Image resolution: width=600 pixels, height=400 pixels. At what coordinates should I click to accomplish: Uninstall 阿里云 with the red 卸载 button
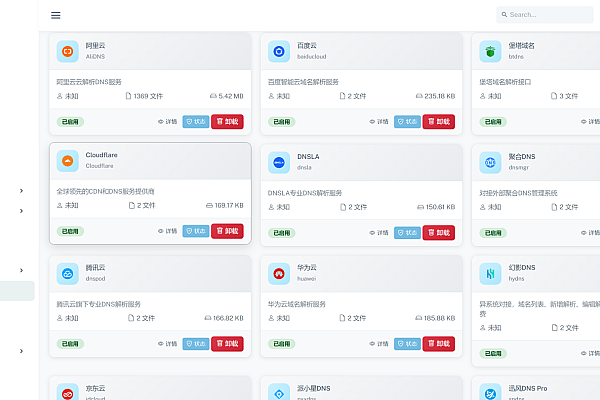coord(227,122)
